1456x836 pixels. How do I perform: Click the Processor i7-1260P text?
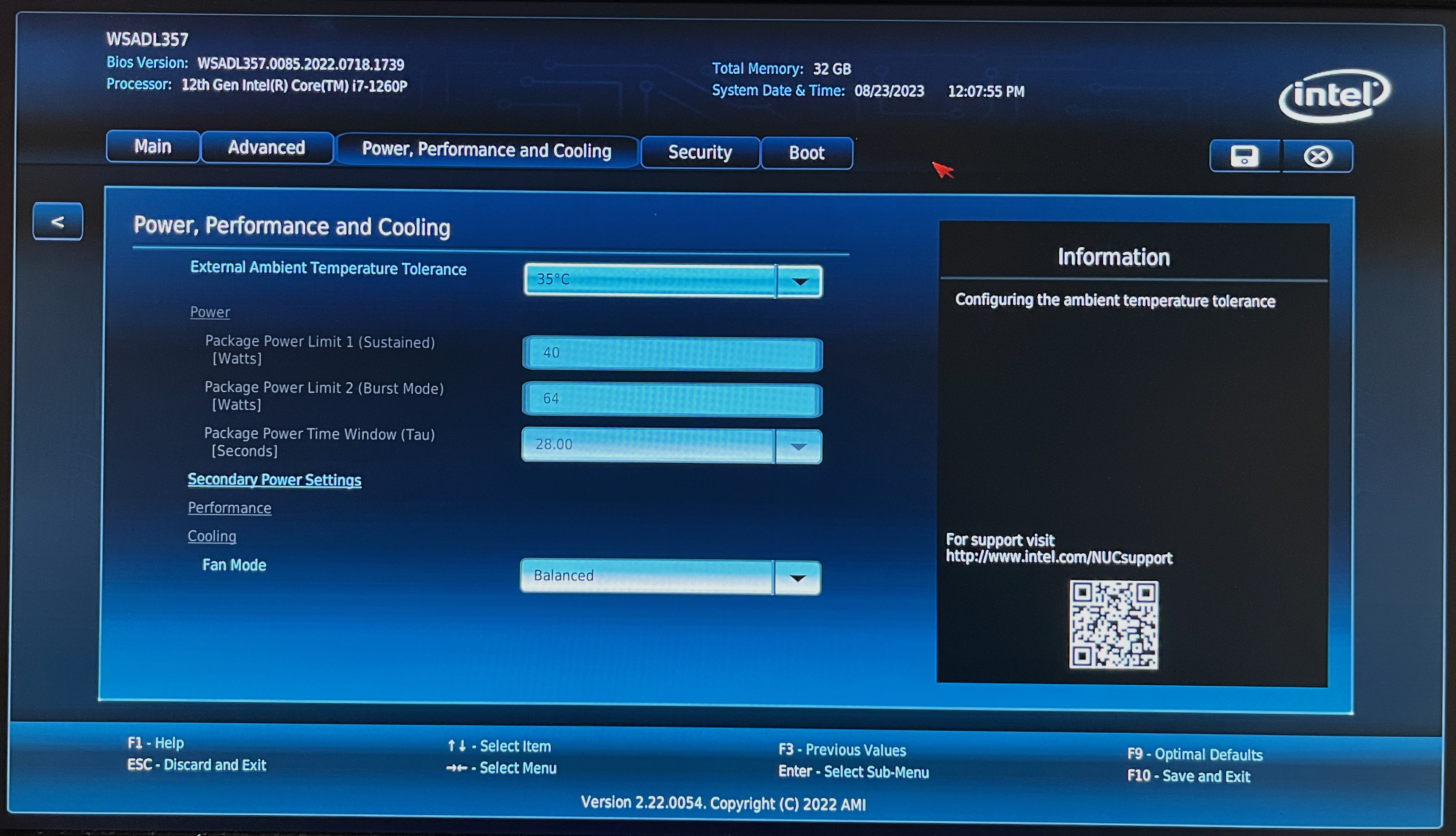tap(294, 85)
